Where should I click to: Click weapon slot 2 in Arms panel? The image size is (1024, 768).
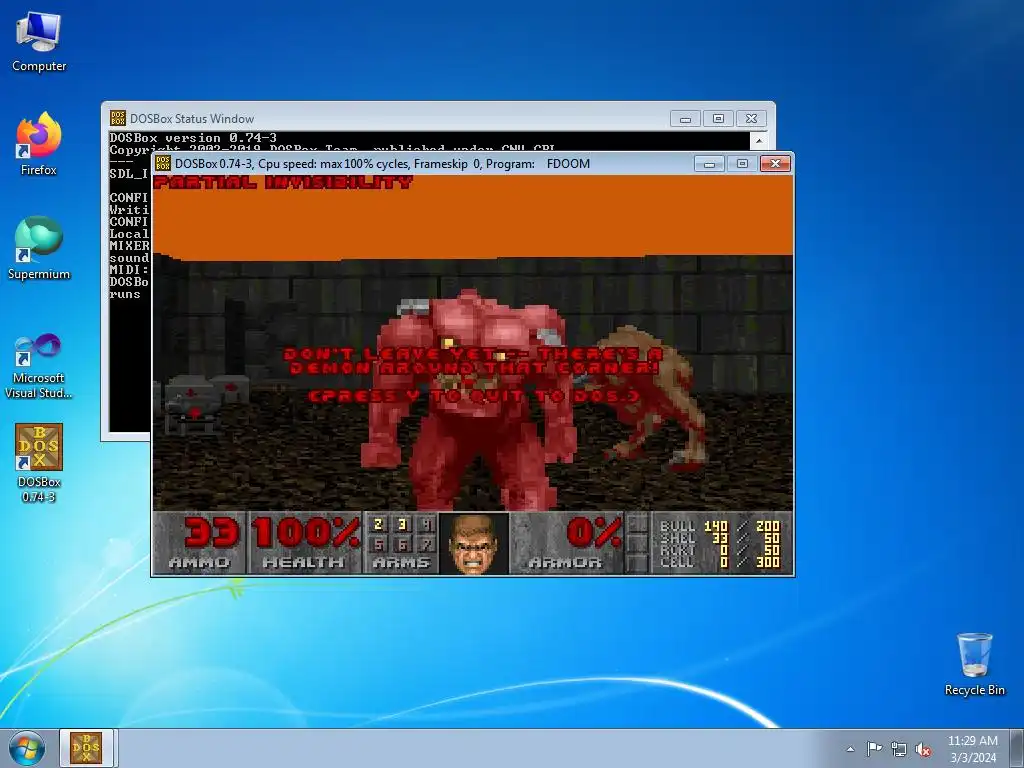click(x=378, y=524)
